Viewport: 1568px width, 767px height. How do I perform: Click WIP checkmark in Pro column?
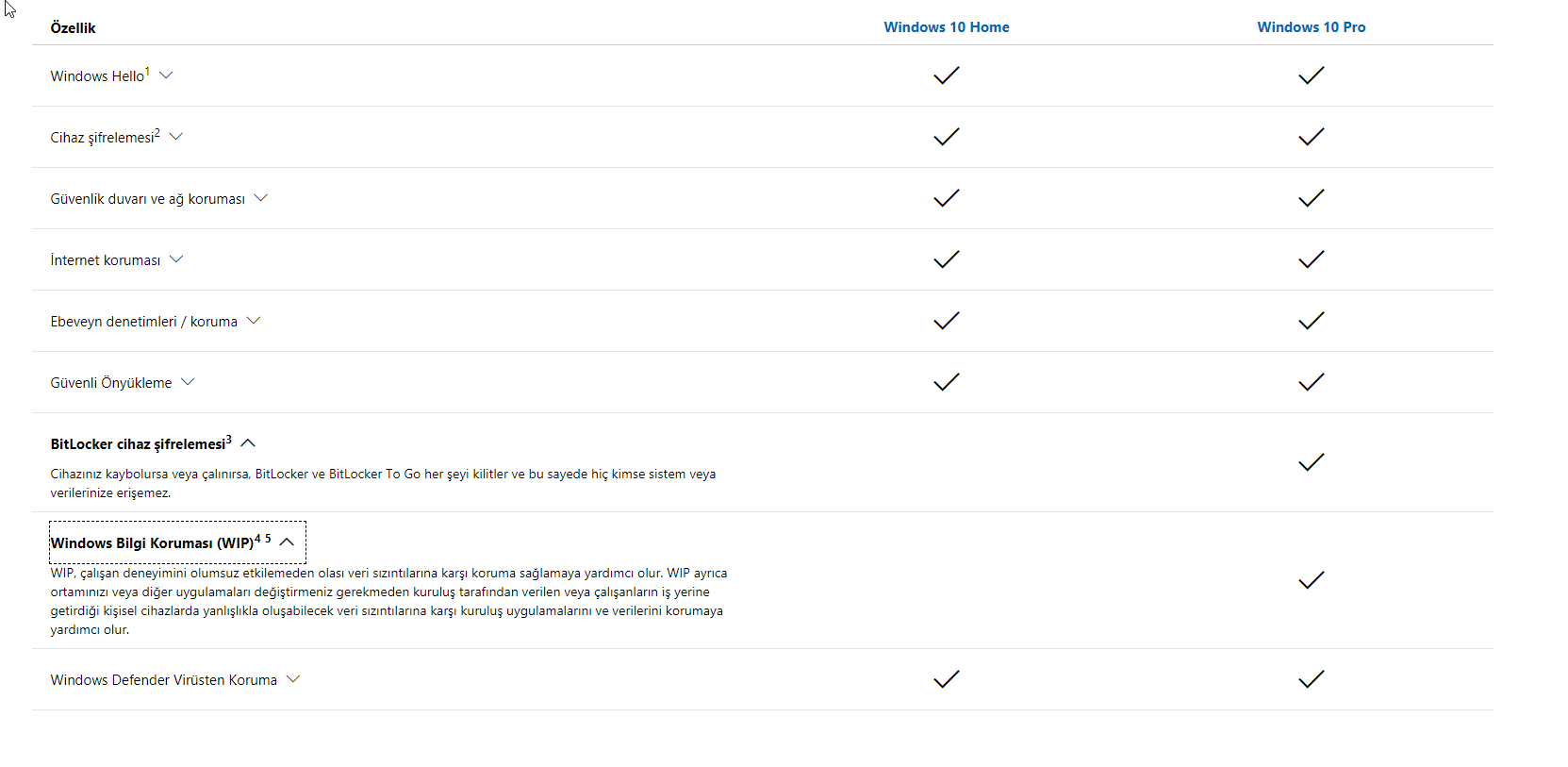pos(1311,580)
